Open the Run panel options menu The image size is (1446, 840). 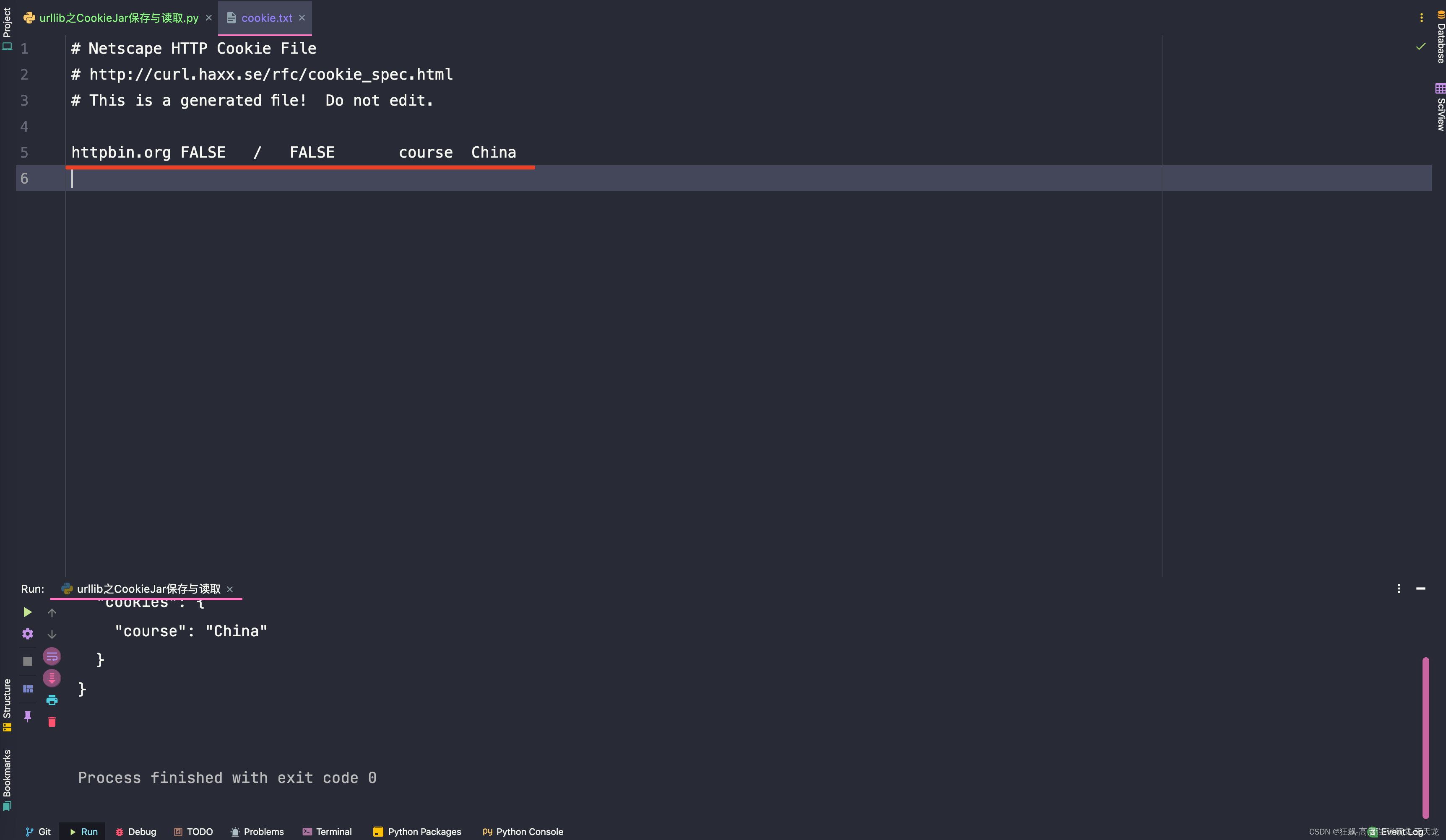[x=1399, y=589]
